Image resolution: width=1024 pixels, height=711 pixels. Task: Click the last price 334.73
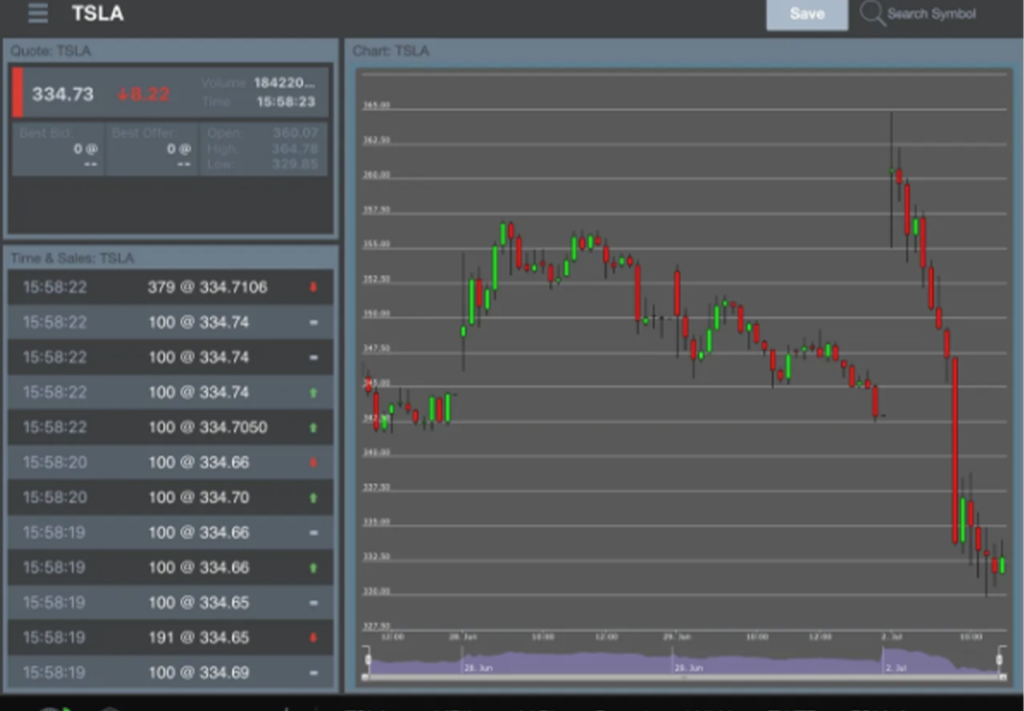click(63, 94)
